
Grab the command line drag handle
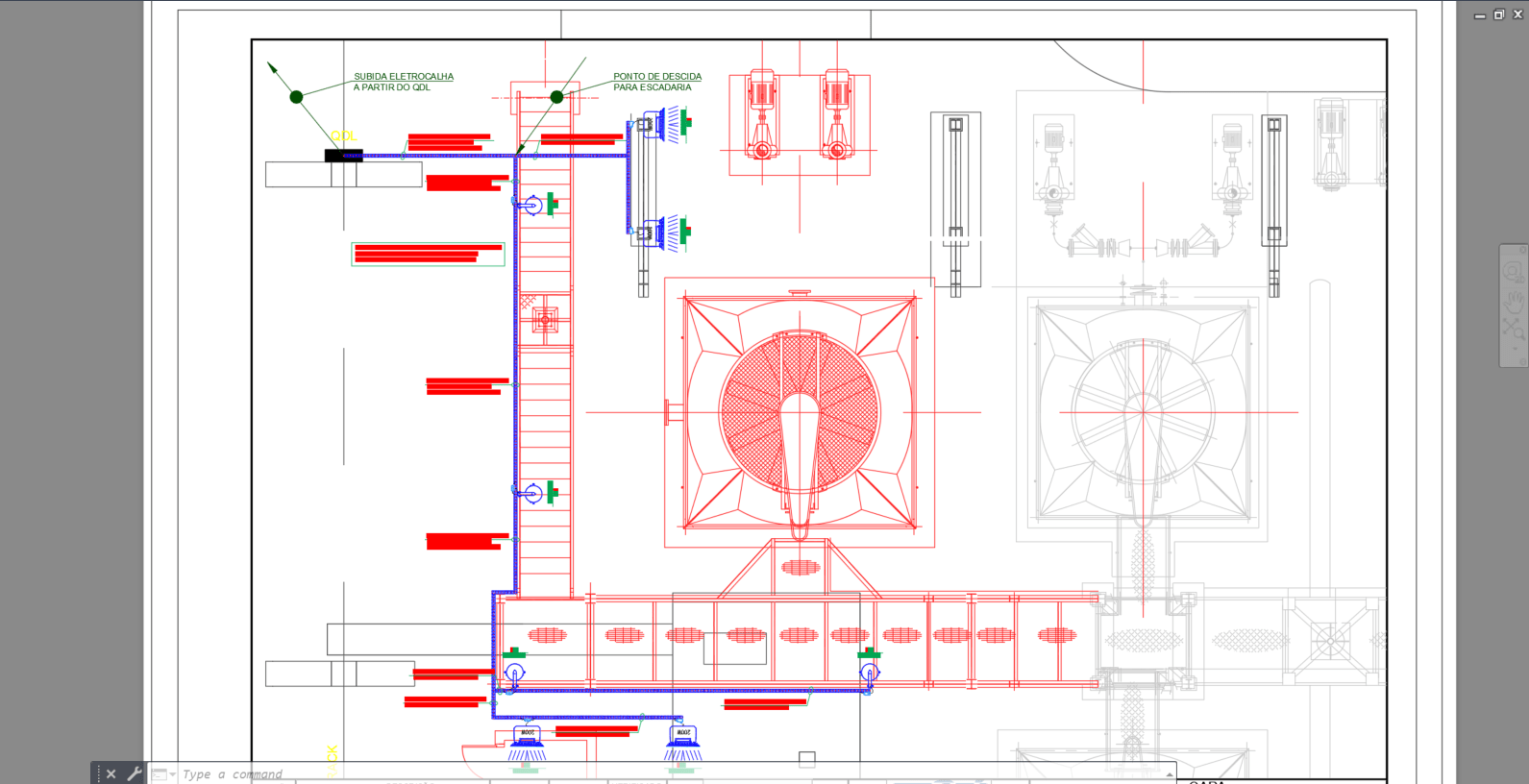click(96, 773)
